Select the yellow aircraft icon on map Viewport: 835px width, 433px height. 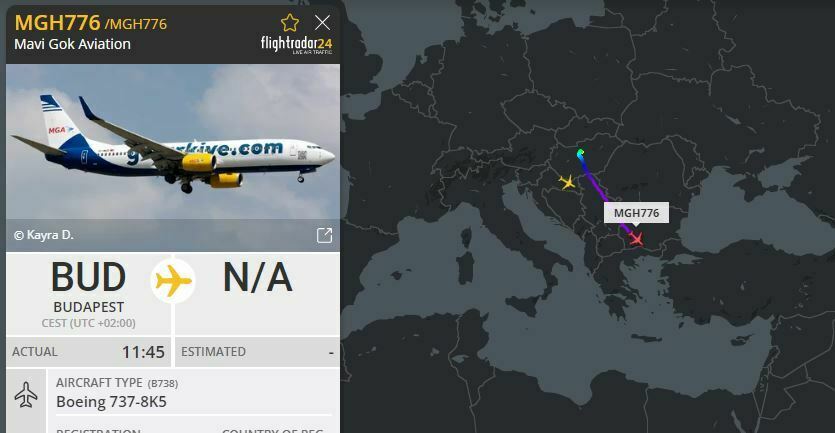click(x=567, y=182)
